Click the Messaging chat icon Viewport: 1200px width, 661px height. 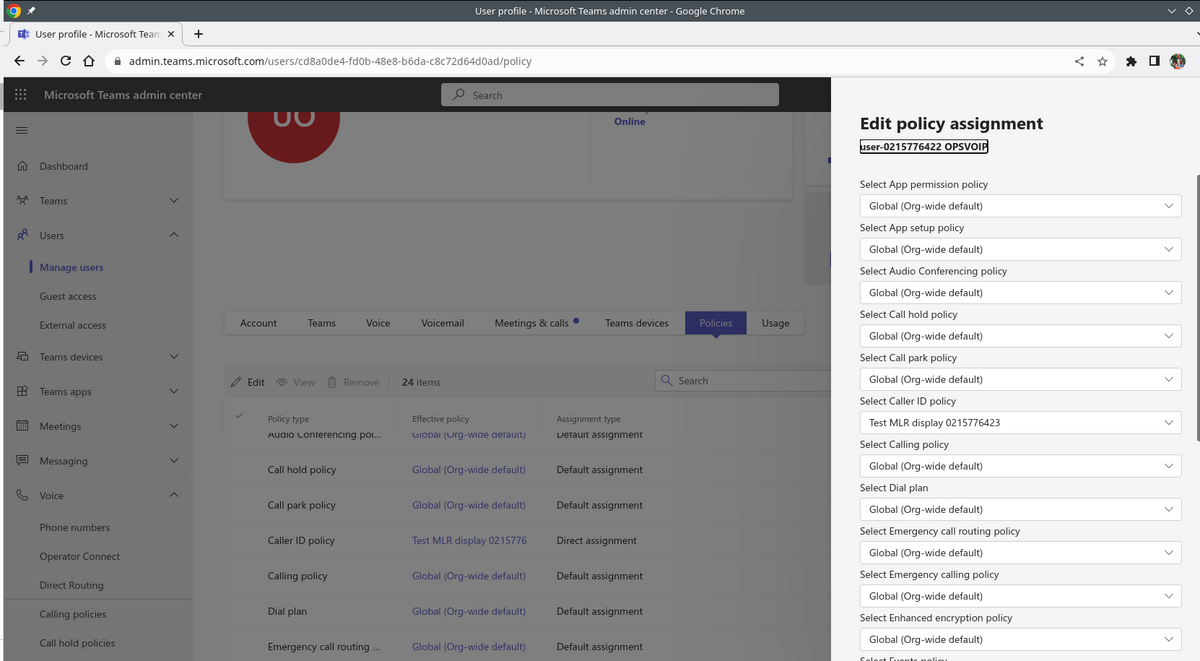tap(22, 461)
